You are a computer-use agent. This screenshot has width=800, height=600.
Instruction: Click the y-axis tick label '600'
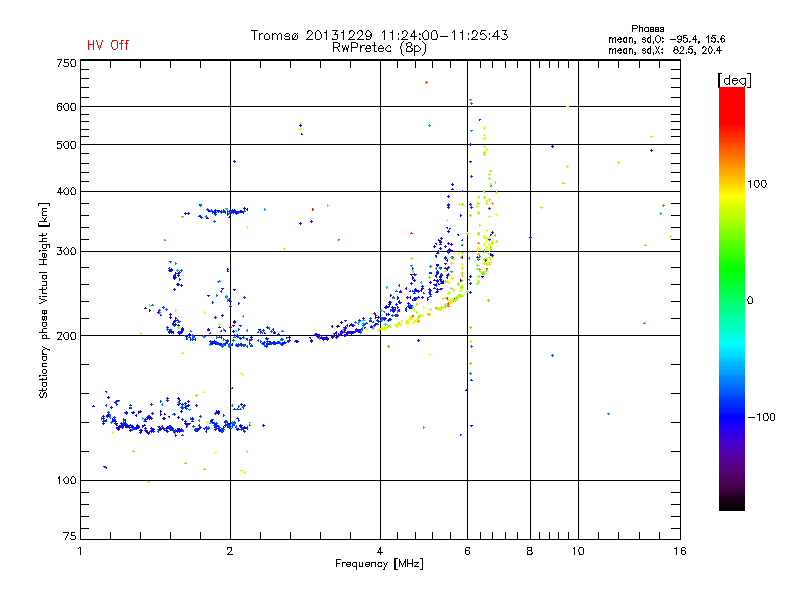click(67, 107)
